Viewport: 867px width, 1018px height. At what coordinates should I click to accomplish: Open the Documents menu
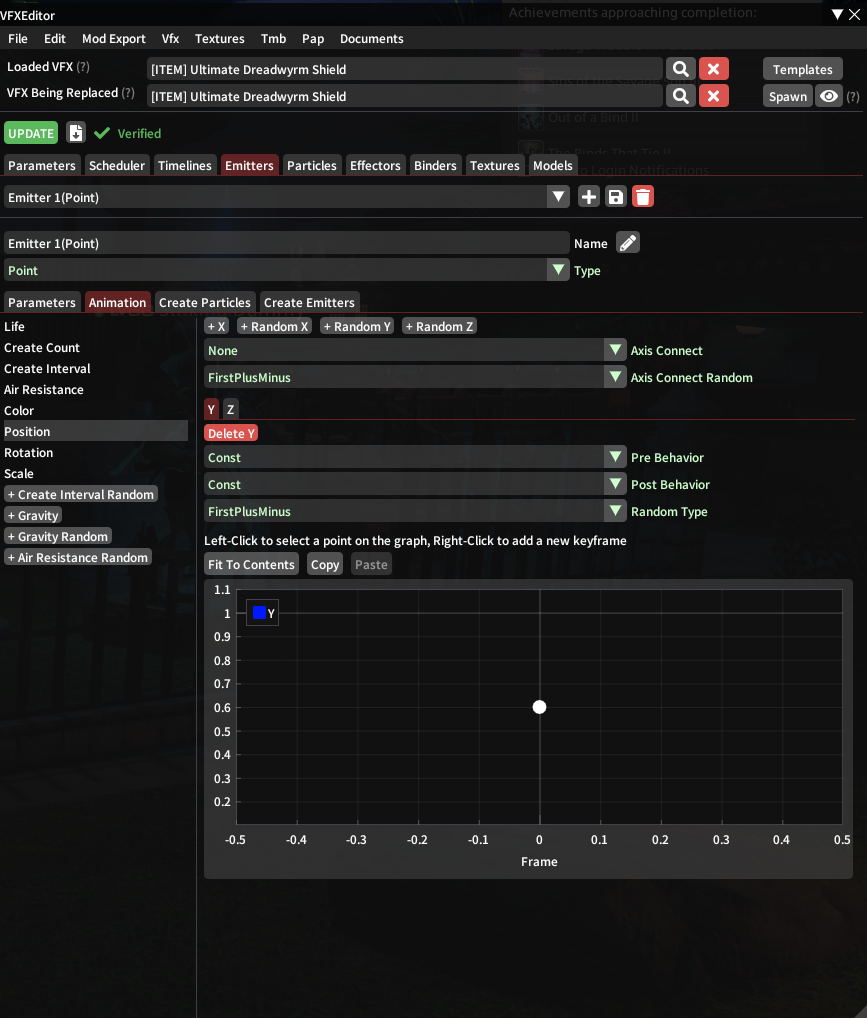(x=371, y=38)
